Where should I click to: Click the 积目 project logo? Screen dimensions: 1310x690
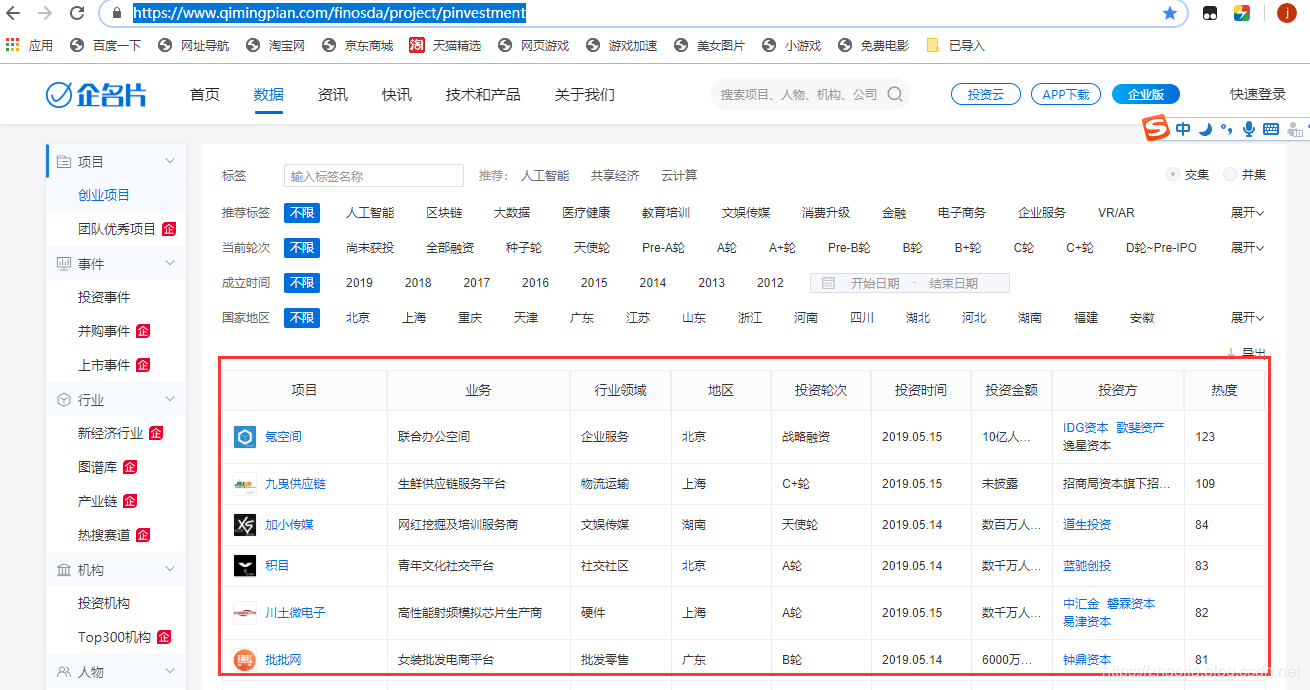245,566
